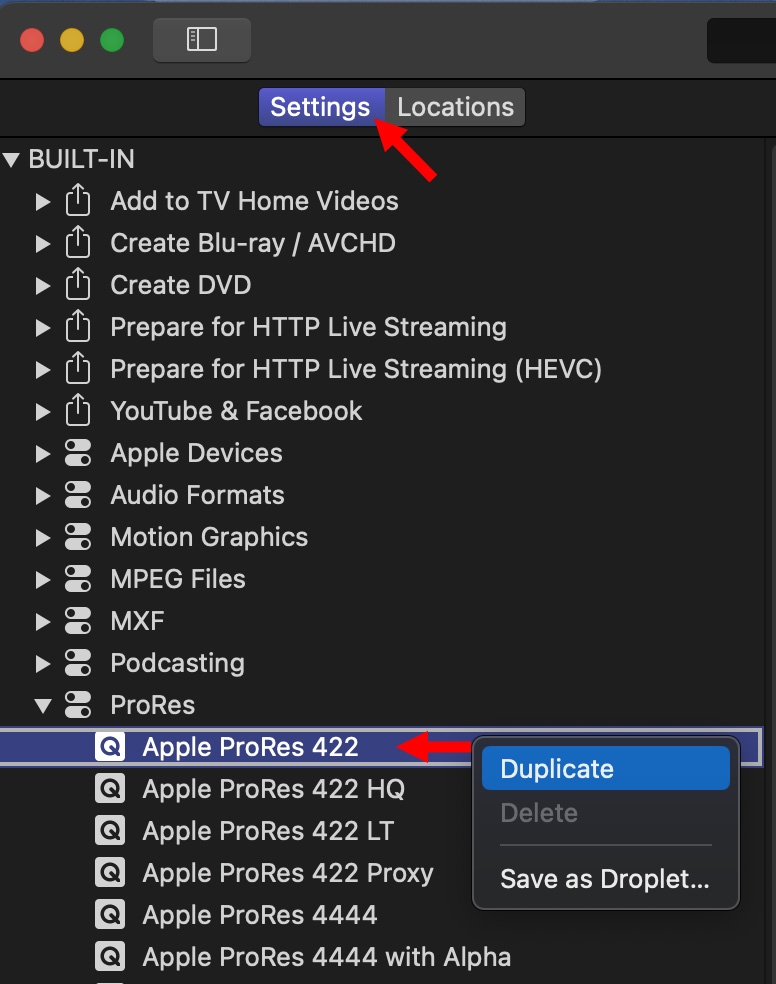
Task: Click the share icon beside Create DVD
Action: pyautogui.click(x=78, y=286)
